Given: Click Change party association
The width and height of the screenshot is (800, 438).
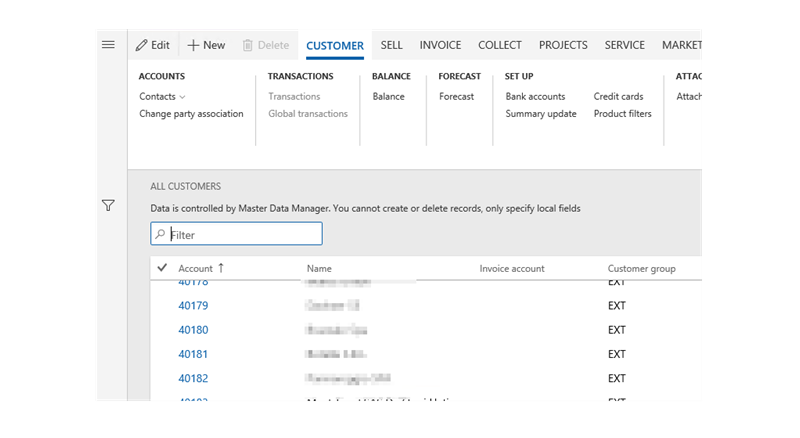Looking at the screenshot, I should click(x=191, y=114).
